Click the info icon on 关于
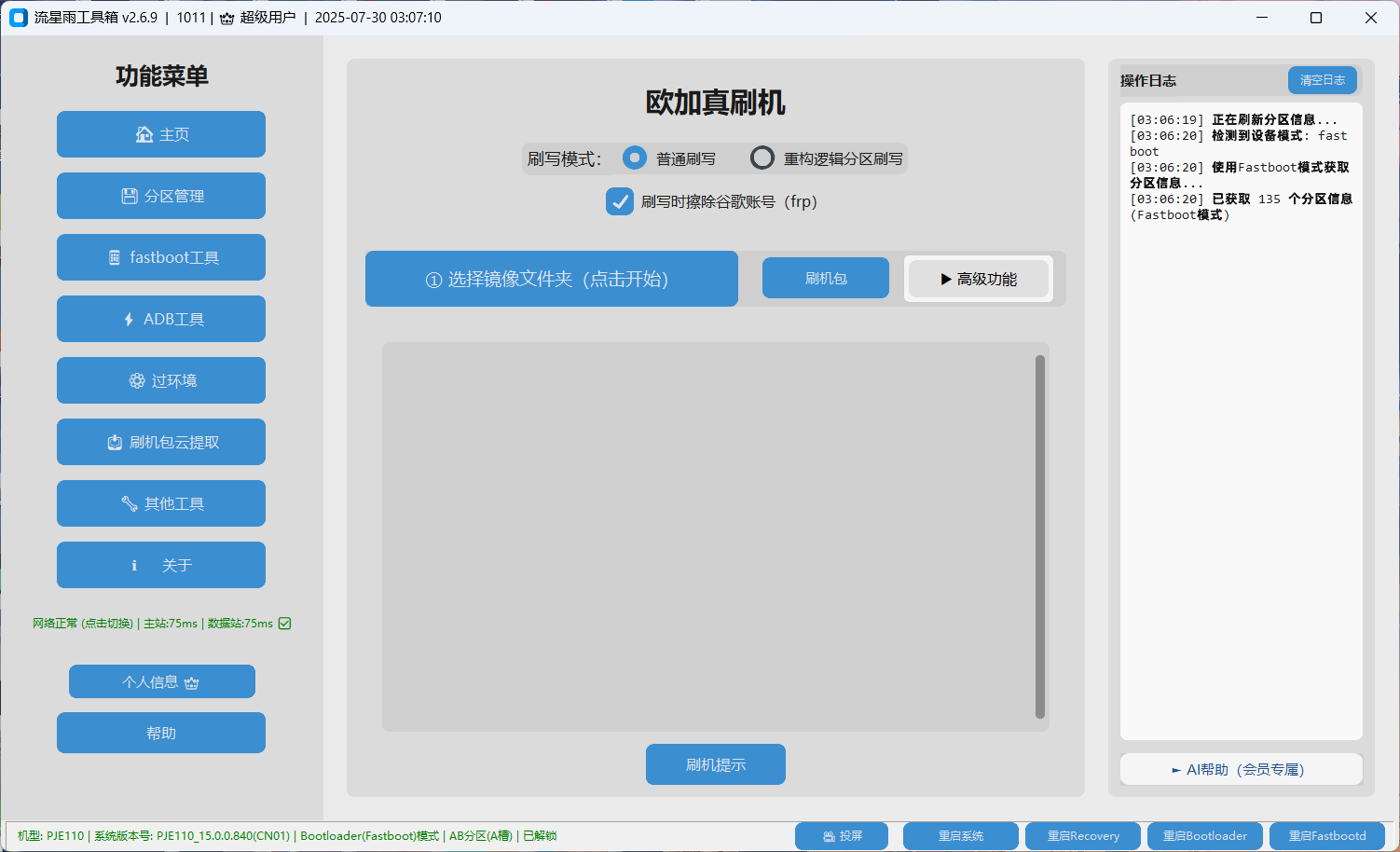1400x852 pixels. (x=134, y=565)
